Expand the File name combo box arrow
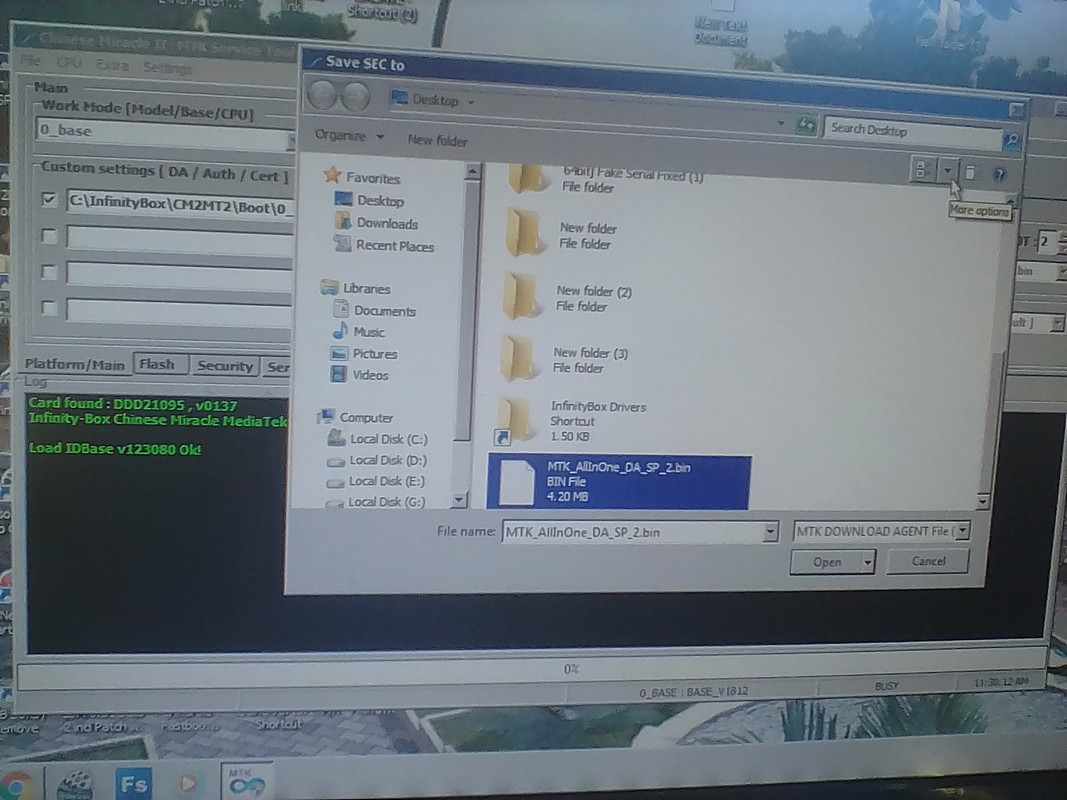Screen dimensions: 1067x800 click(770, 531)
